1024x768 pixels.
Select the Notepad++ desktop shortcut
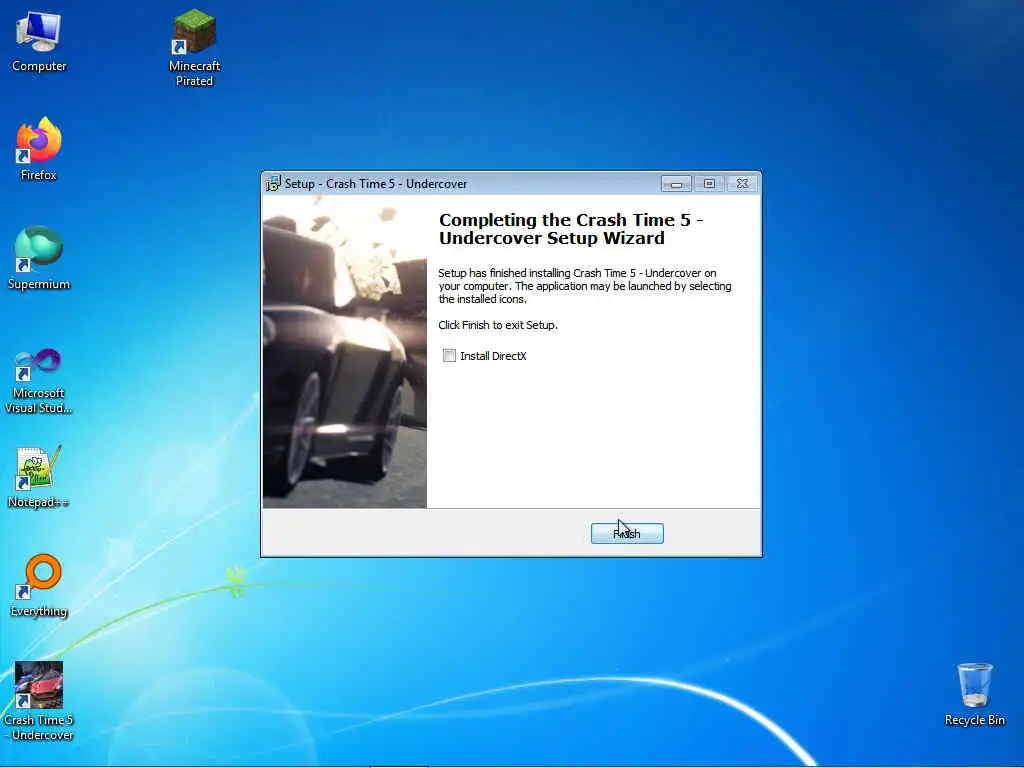click(39, 477)
